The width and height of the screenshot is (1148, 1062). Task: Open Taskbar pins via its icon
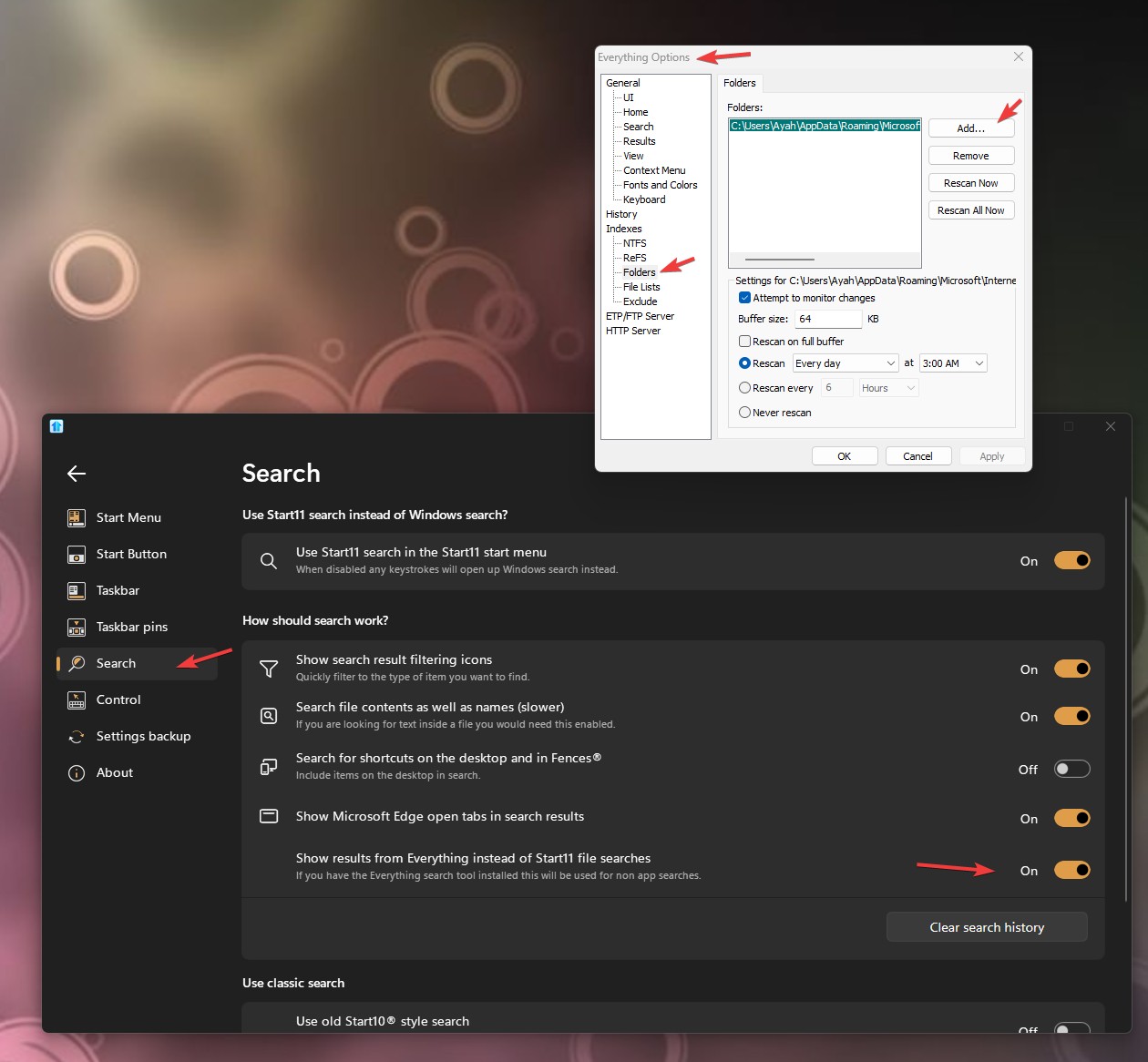coord(77,627)
